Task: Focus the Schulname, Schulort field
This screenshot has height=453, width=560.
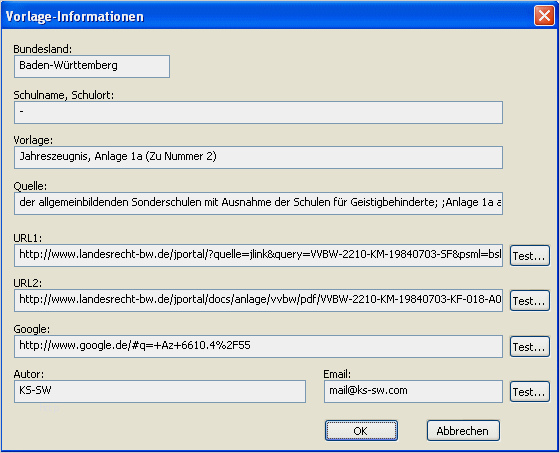Action: click(258, 112)
